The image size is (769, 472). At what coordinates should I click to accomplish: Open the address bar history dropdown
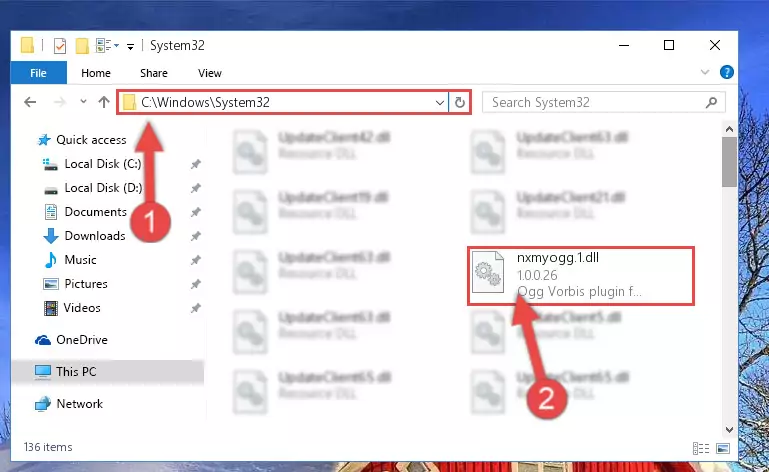pyautogui.click(x=439, y=103)
